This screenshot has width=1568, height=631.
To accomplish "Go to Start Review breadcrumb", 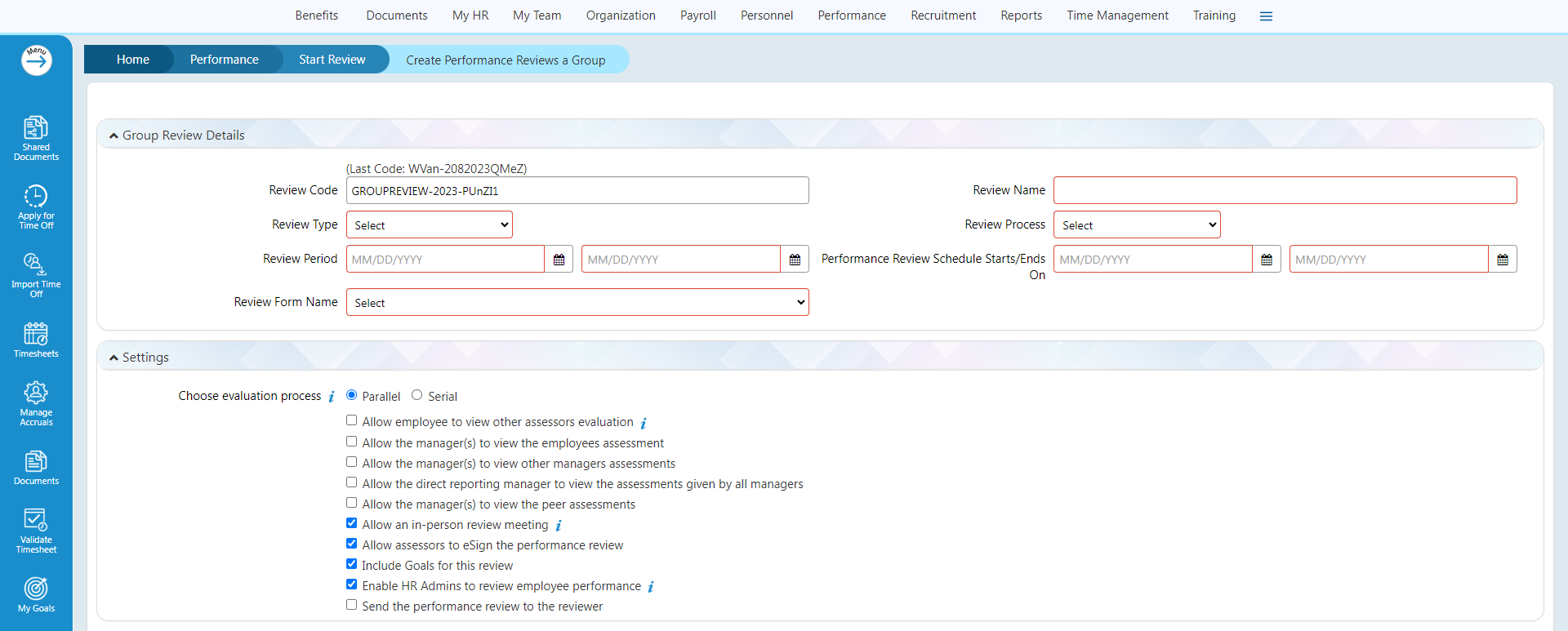I will pos(332,60).
